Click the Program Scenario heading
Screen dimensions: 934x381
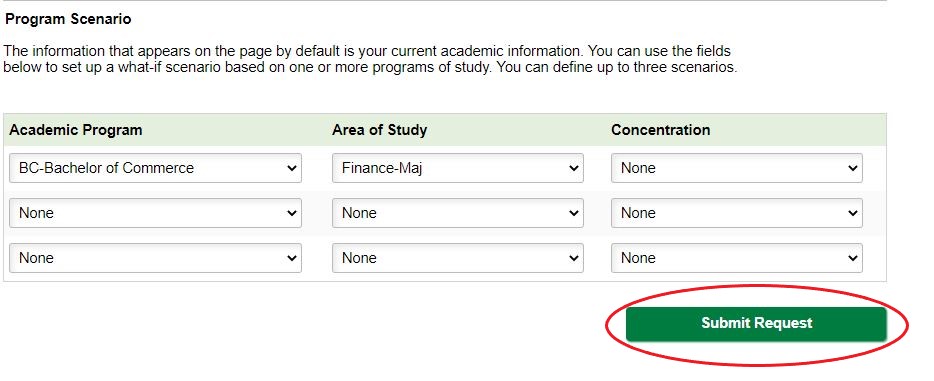pyautogui.click(x=68, y=19)
